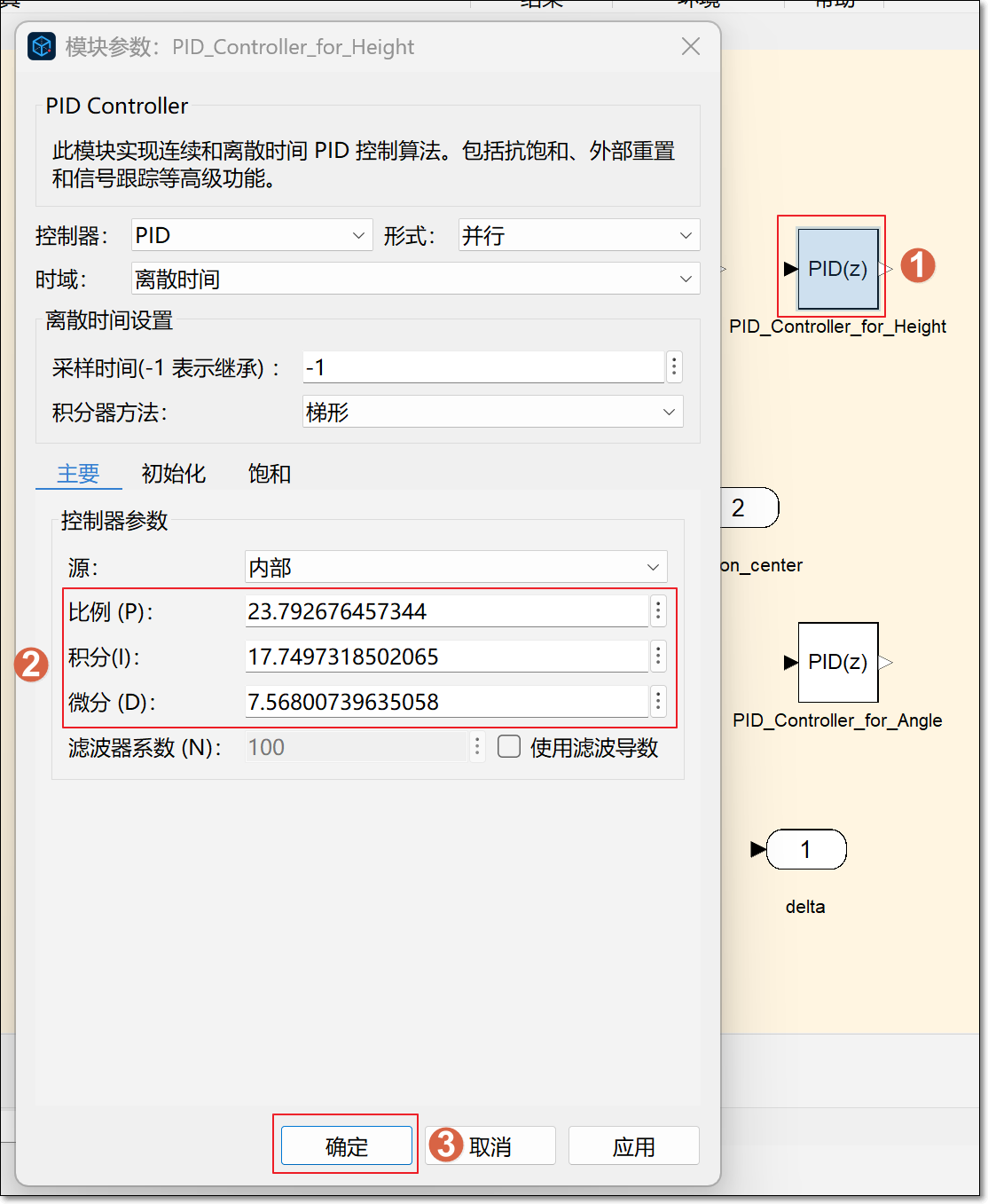Click the 确定 button

pos(347,1146)
